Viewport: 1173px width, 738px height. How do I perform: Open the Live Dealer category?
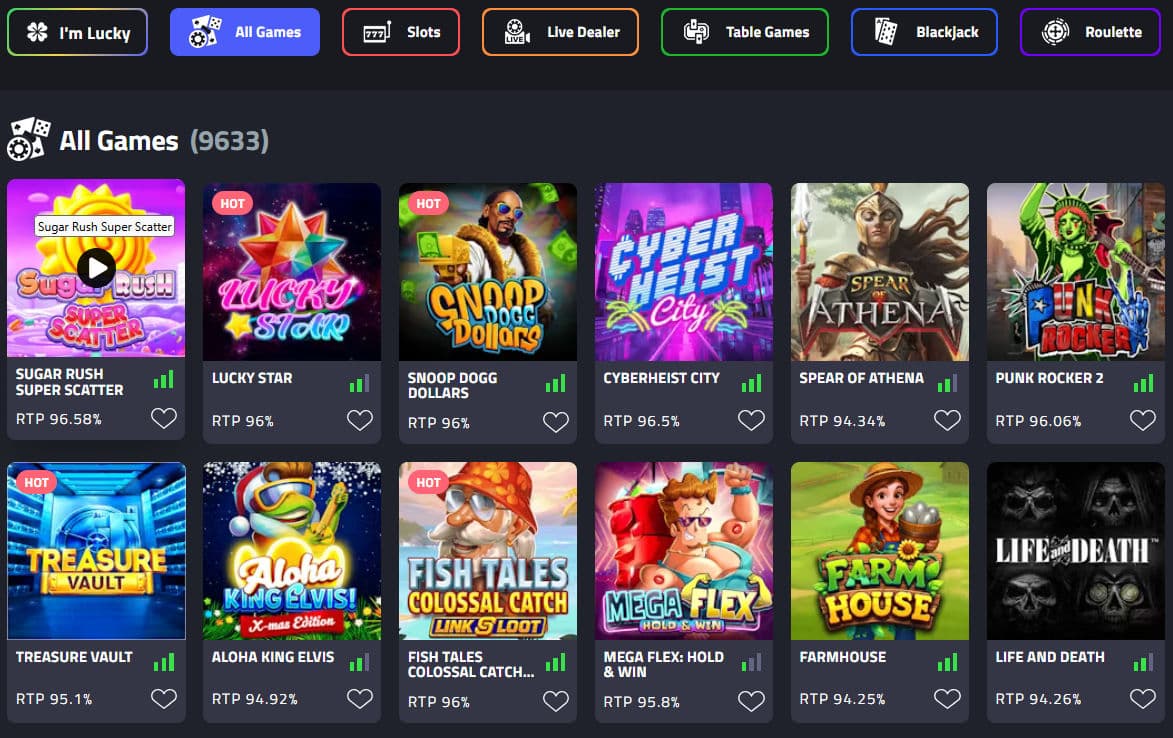560,32
